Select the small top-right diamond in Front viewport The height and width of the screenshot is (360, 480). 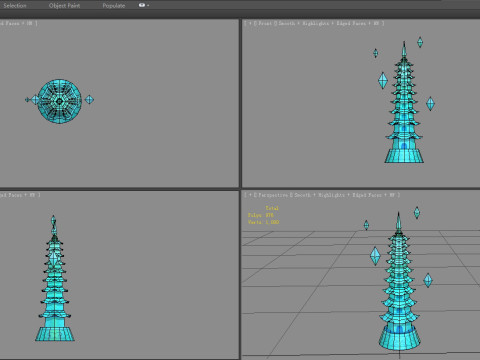(x=420, y=42)
